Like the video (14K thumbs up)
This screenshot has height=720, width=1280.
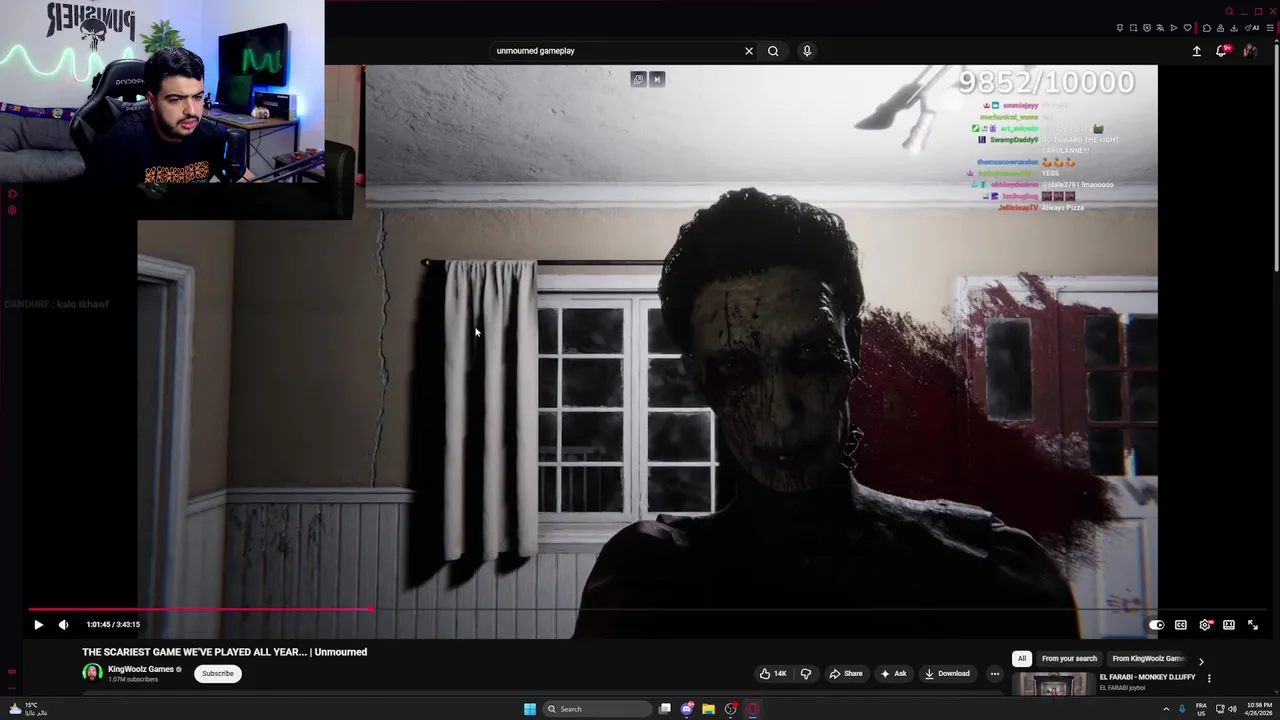773,674
